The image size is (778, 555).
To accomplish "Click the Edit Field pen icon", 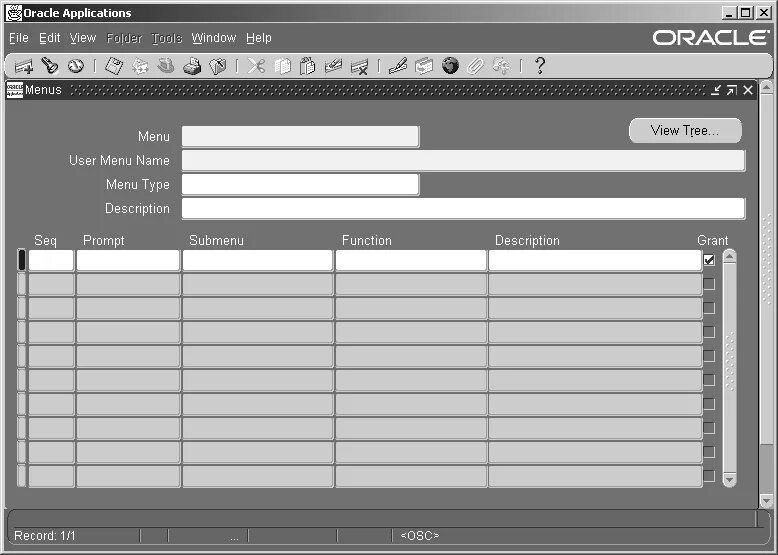I will pyautogui.click(x=398, y=65).
